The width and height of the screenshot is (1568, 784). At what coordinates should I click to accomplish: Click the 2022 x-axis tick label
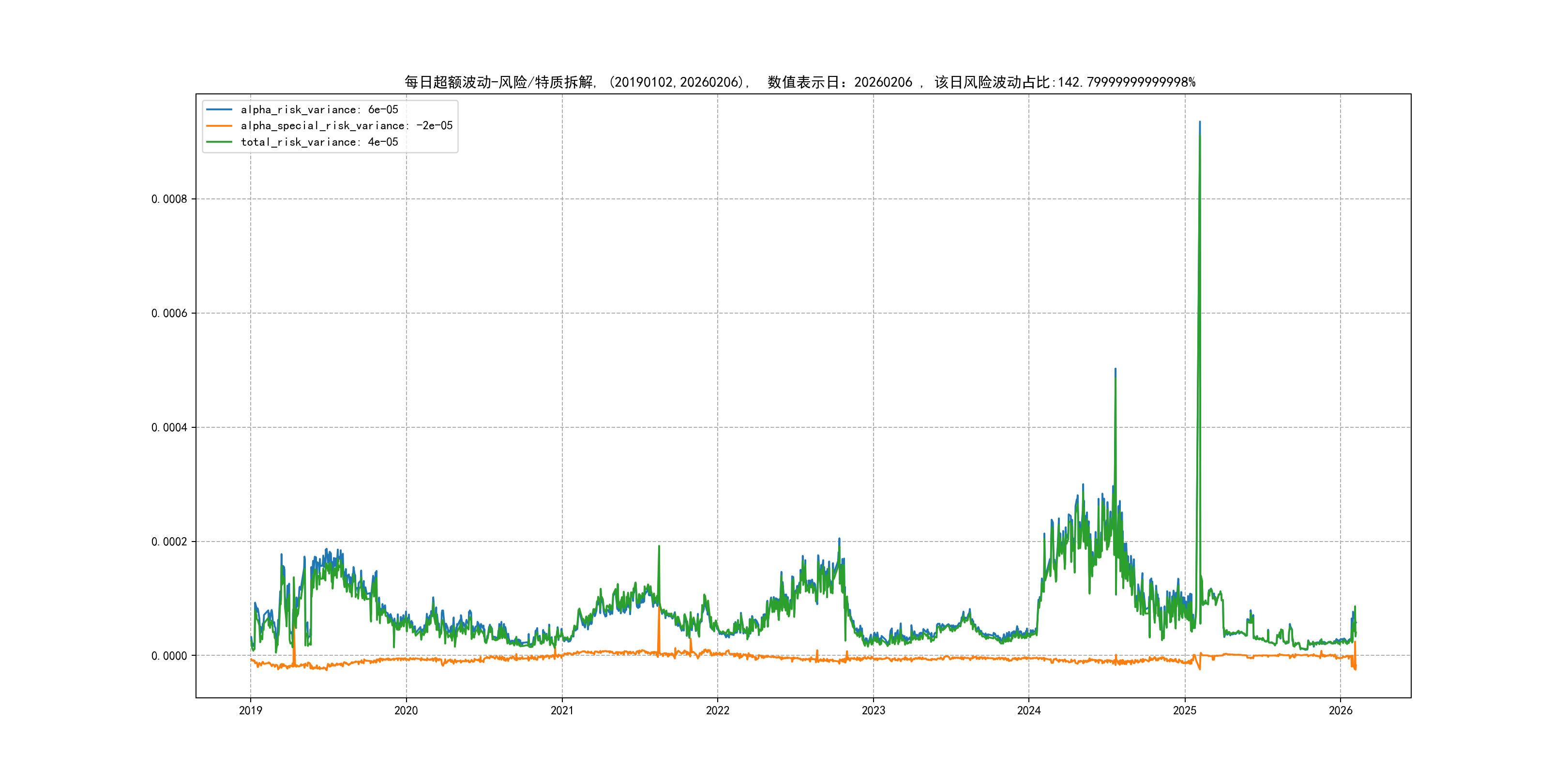click(718, 710)
